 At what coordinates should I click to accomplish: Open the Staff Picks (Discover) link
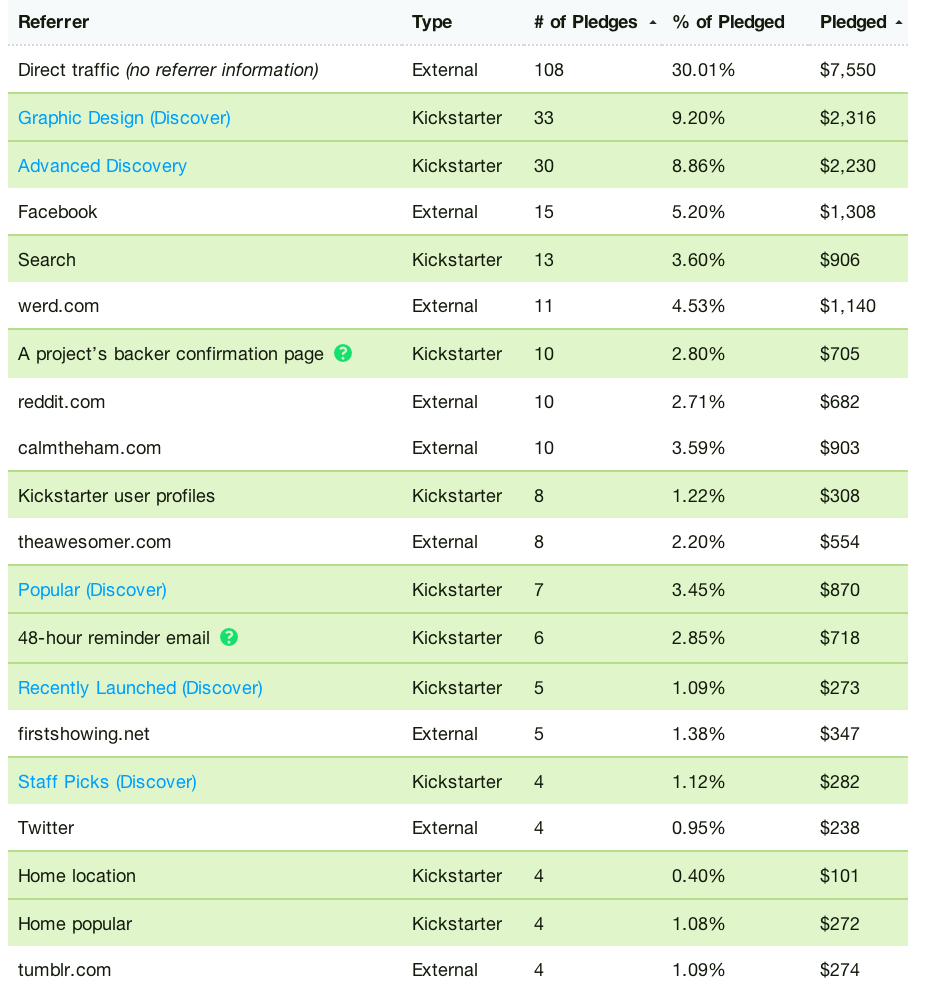107,782
